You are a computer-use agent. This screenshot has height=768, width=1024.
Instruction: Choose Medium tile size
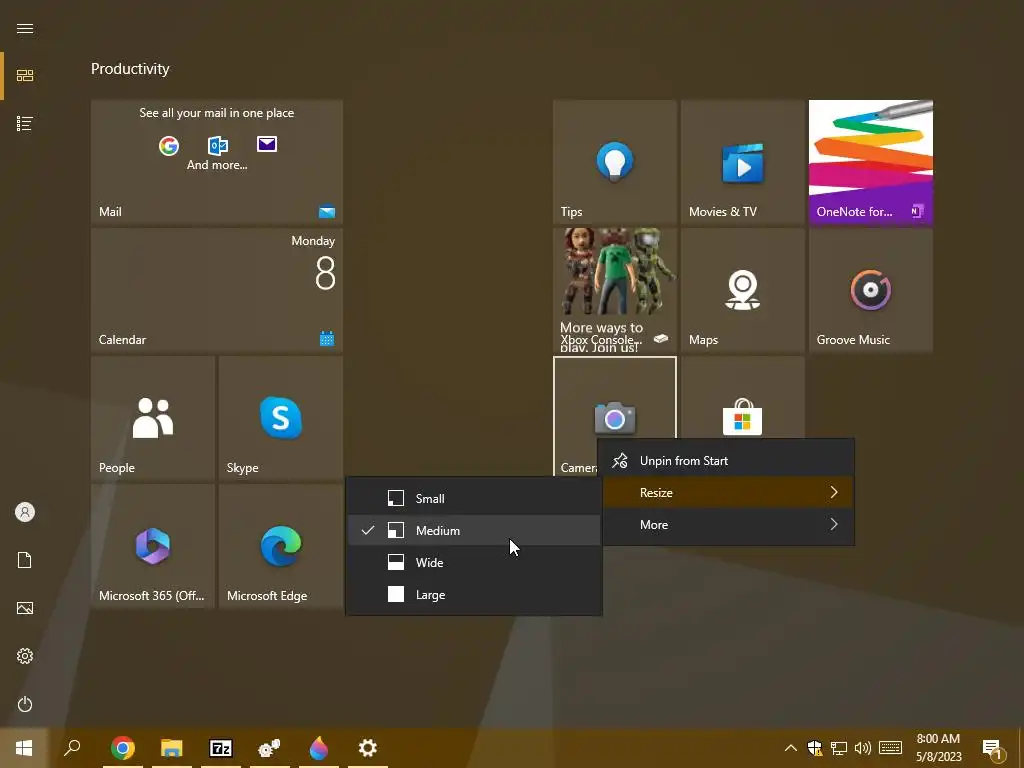click(x=474, y=530)
